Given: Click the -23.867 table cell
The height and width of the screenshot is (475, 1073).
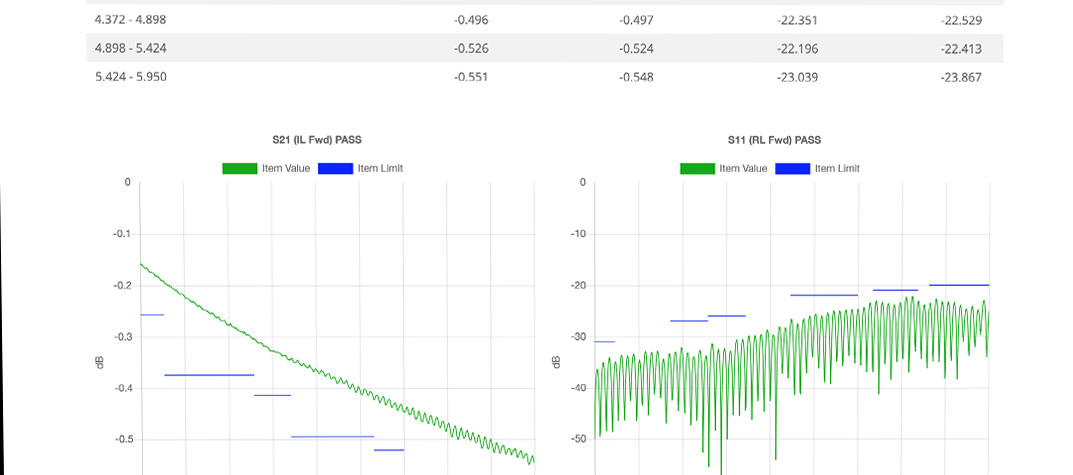Looking at the screenshot, I should [x=961, y=76].
